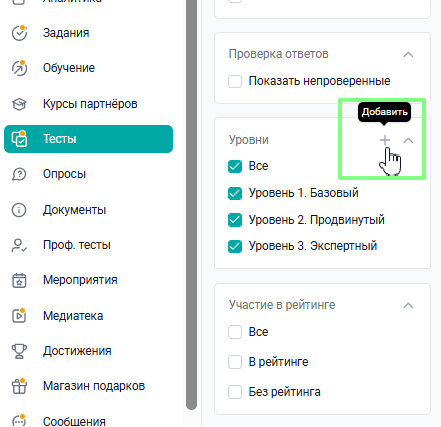This screenshot has width=441, height=427.
Task: Check the В рейтинге checkbox
Action: click(x=235, y=362)
